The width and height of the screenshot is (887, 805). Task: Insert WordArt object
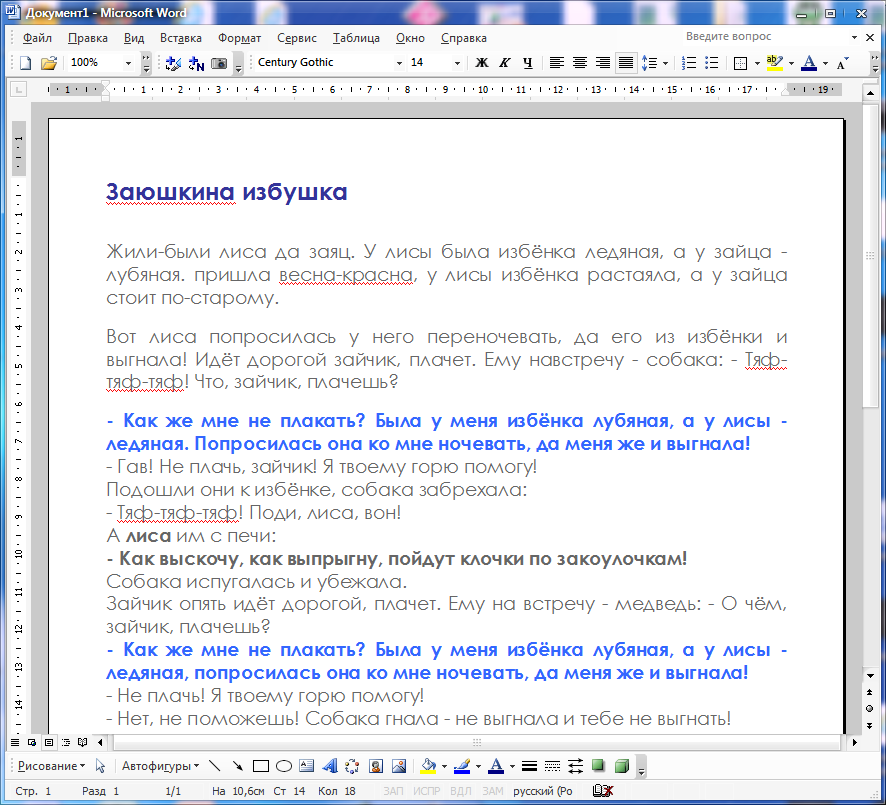[329, 766]
